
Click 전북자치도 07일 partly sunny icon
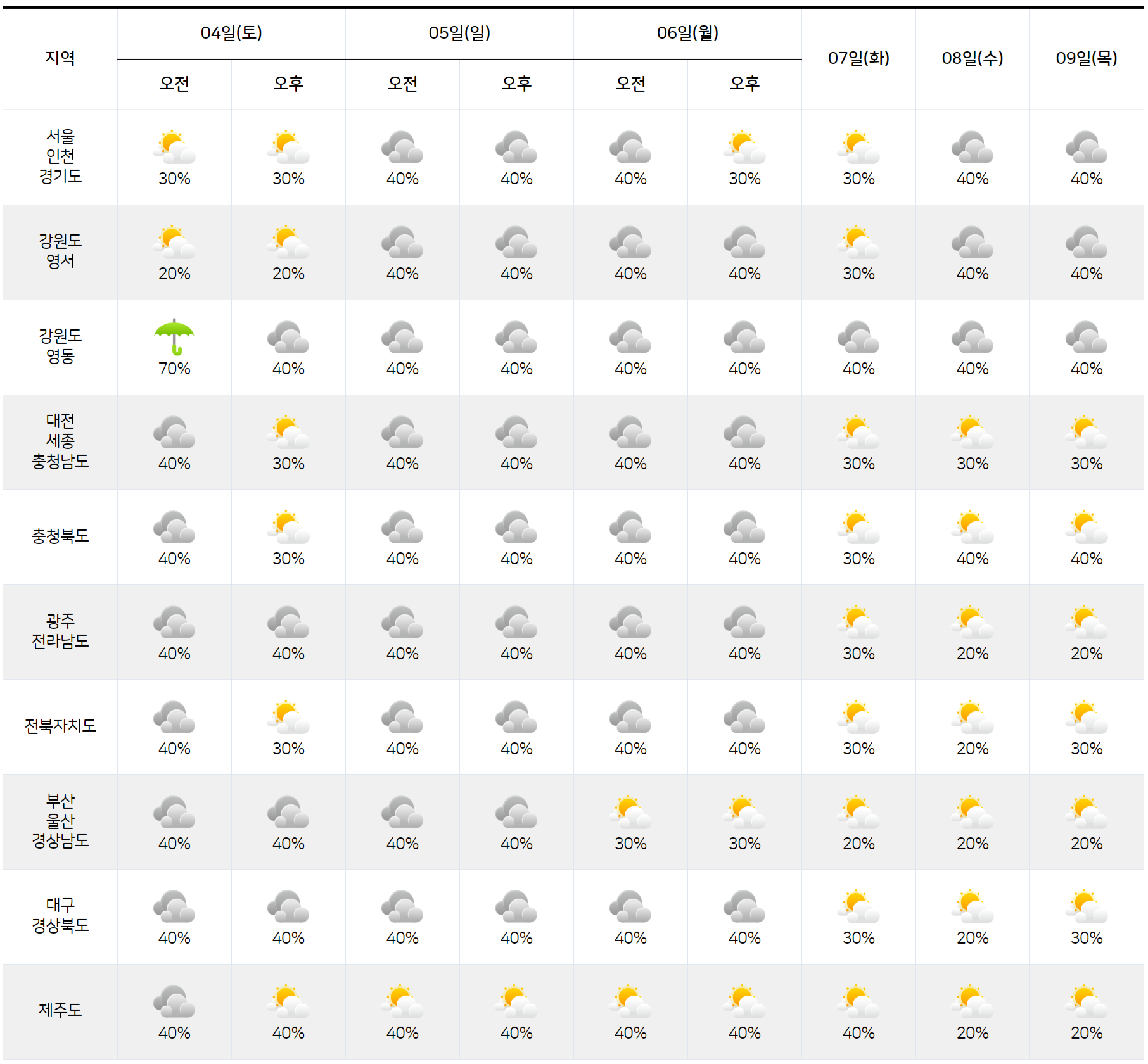(858, 717)
